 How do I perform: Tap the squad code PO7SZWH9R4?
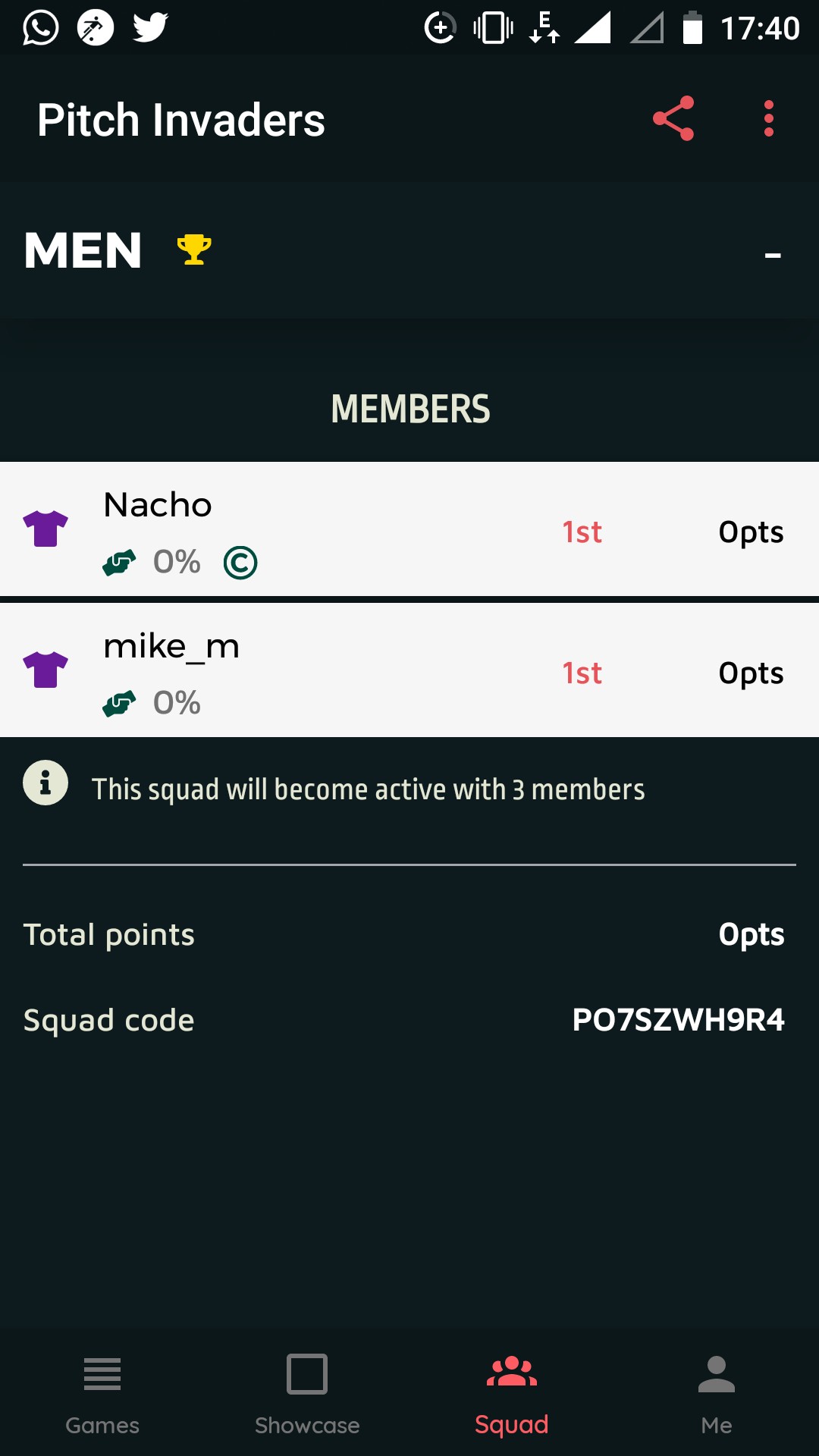pyautogui.click(x=678, y=1020)
